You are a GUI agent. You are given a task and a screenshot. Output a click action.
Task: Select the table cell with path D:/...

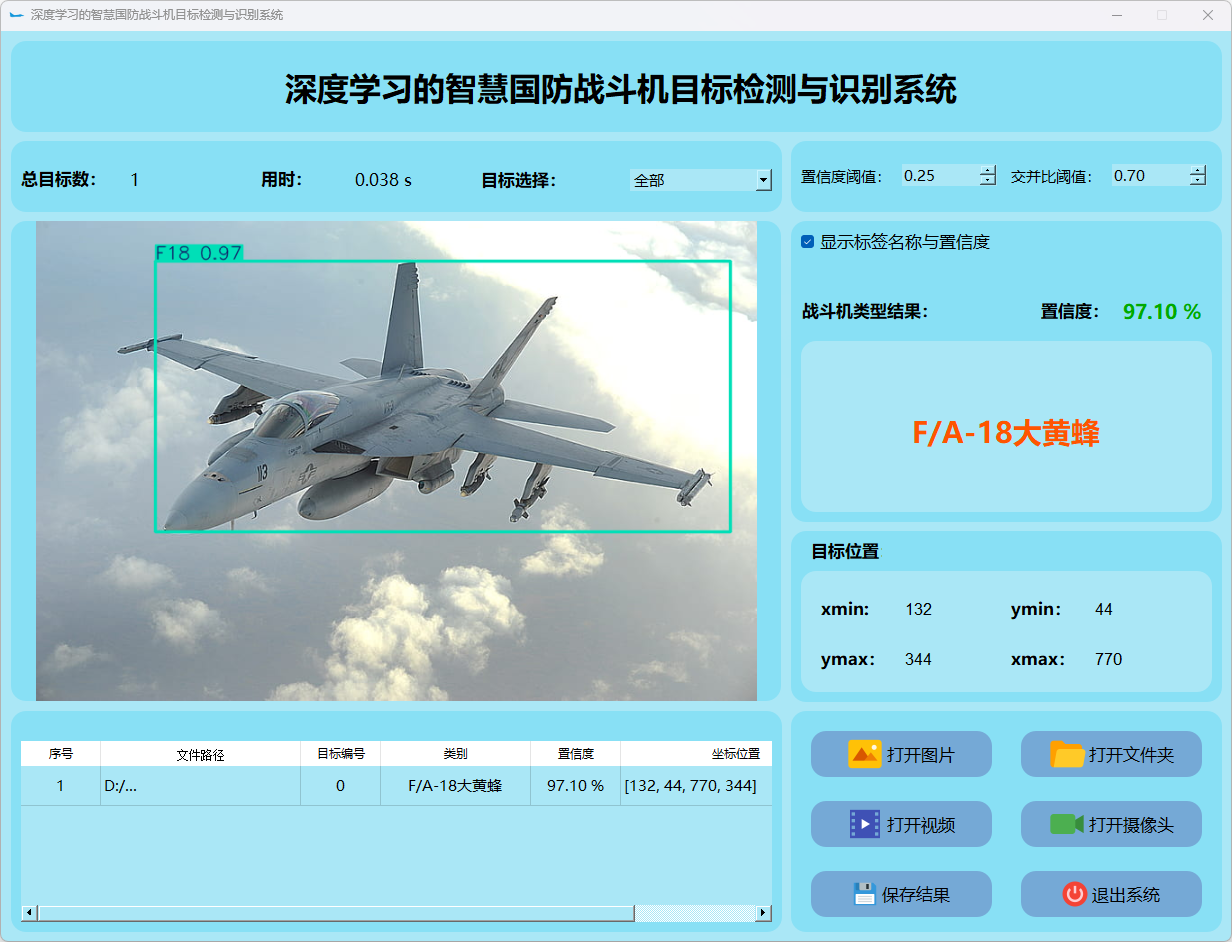[x=201, y=786]
